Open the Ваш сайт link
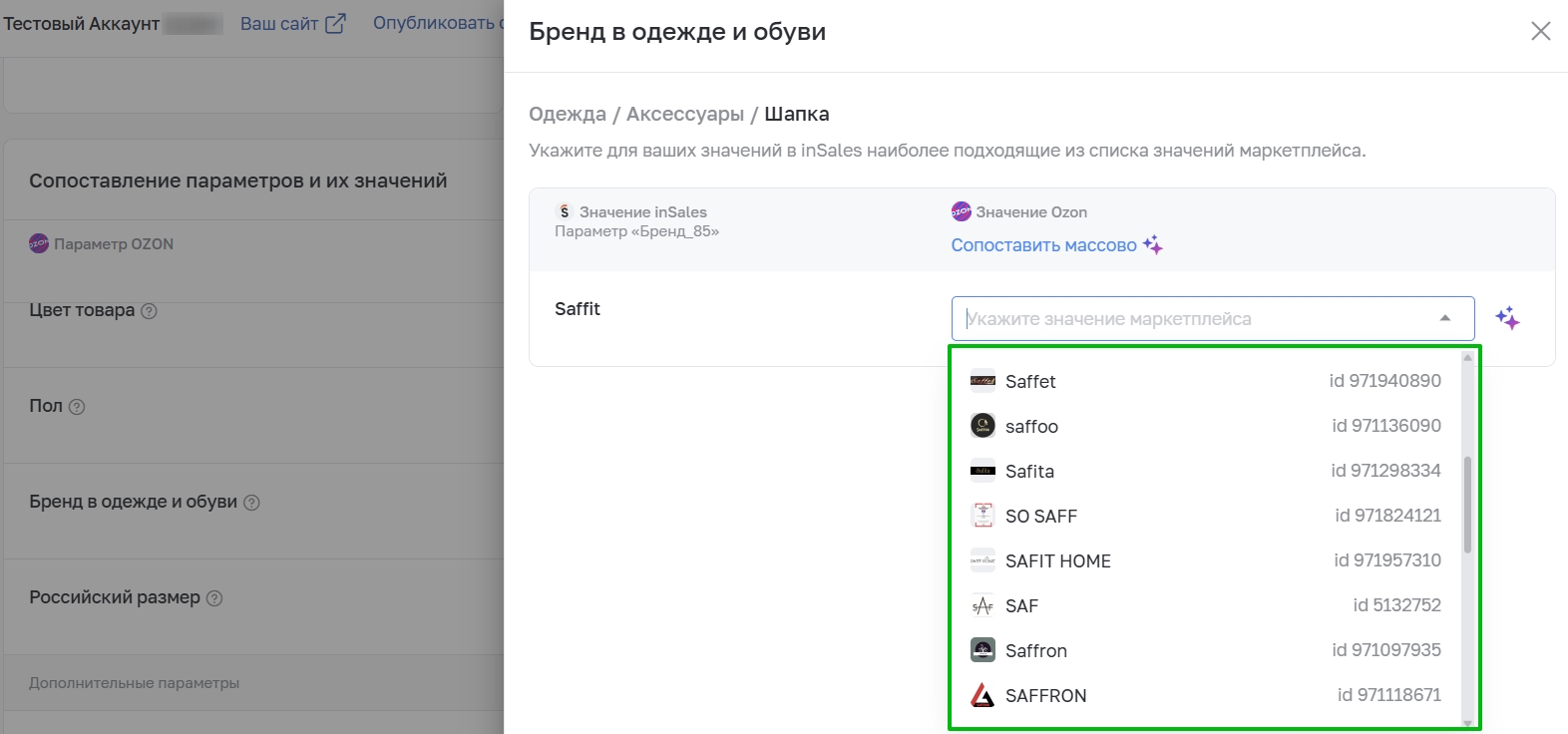 (279, 23)
